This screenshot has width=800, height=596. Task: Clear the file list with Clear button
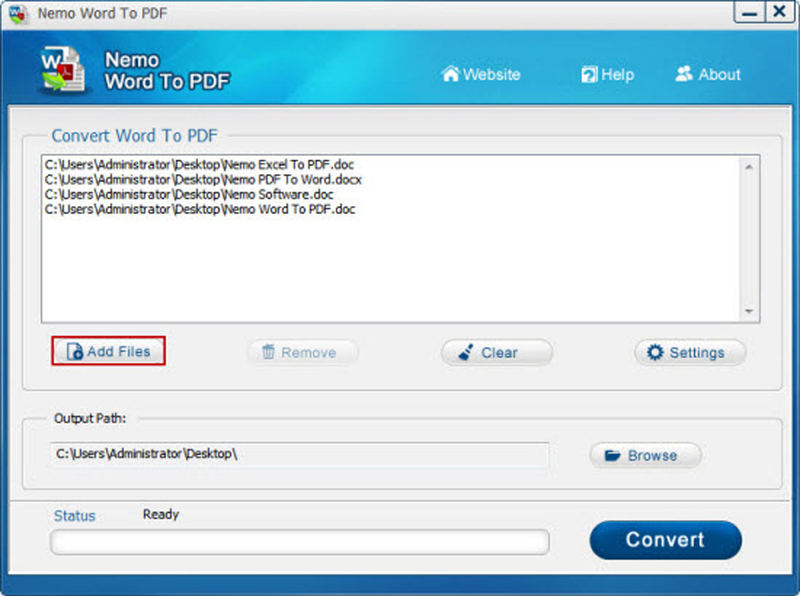coord(496,352)
